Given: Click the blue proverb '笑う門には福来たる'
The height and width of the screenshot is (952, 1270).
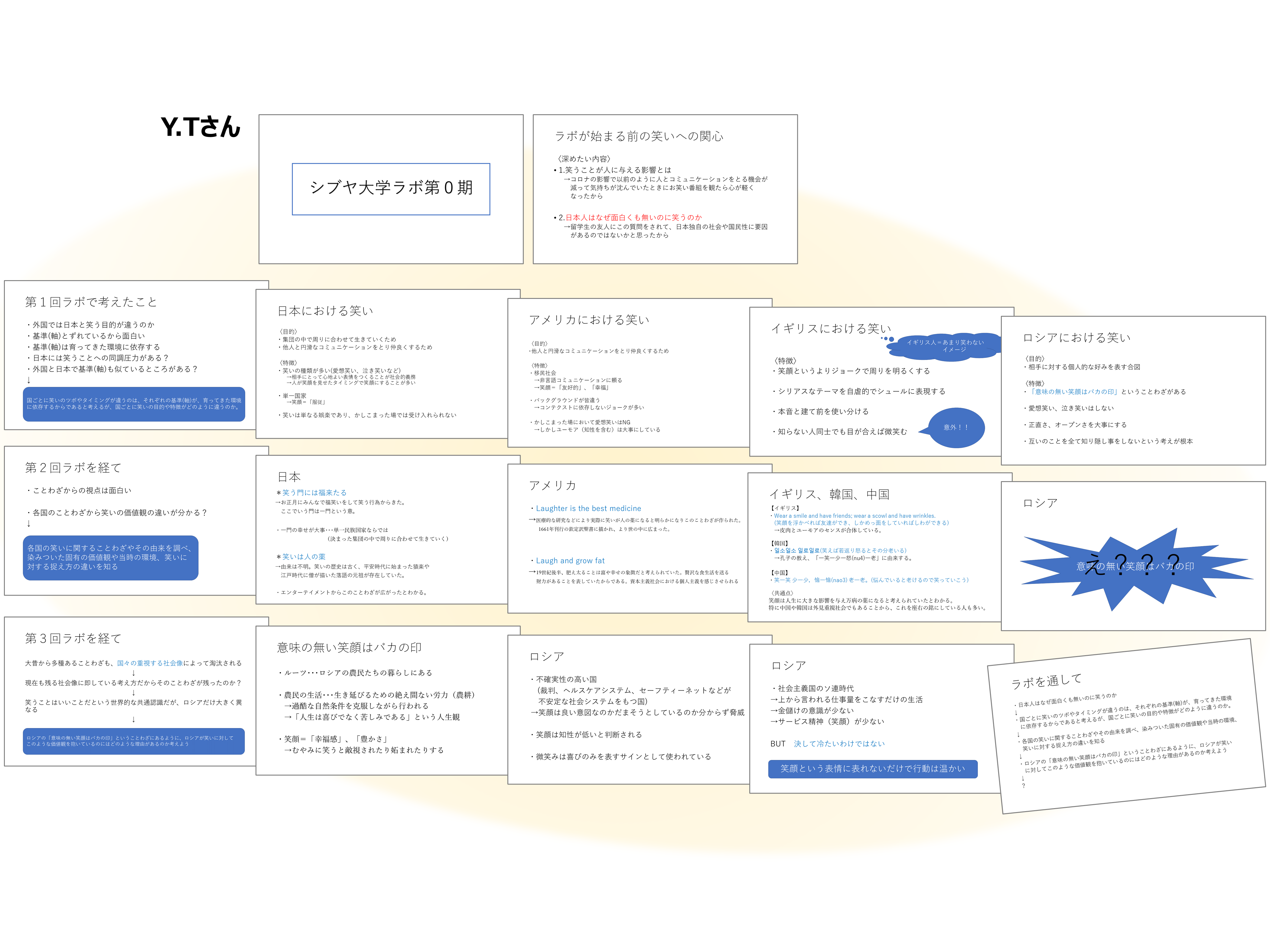Looking at the screenshot, I should click(314, 492).
